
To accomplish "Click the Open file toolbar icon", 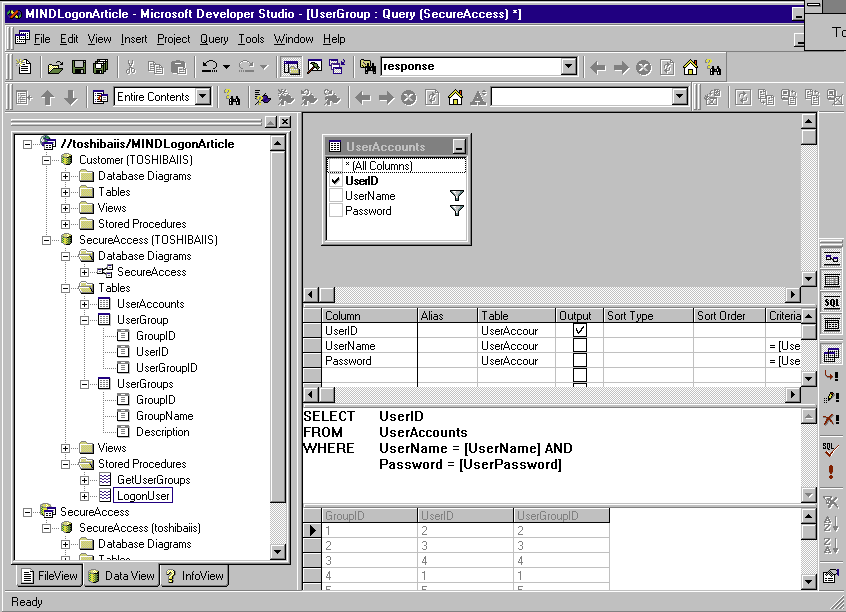I will tap(55, 67).
